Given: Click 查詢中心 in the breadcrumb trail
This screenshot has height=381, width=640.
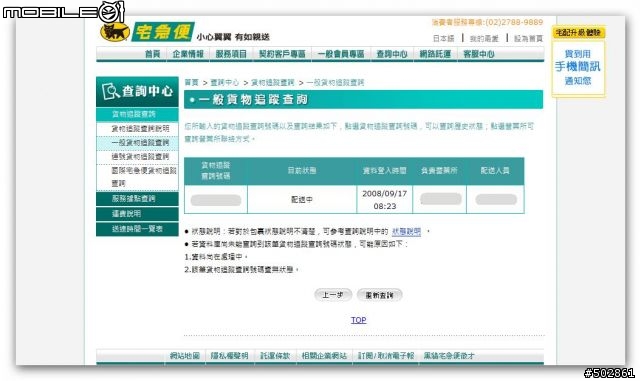Looking at the screenshot, I should click(224, 82).
